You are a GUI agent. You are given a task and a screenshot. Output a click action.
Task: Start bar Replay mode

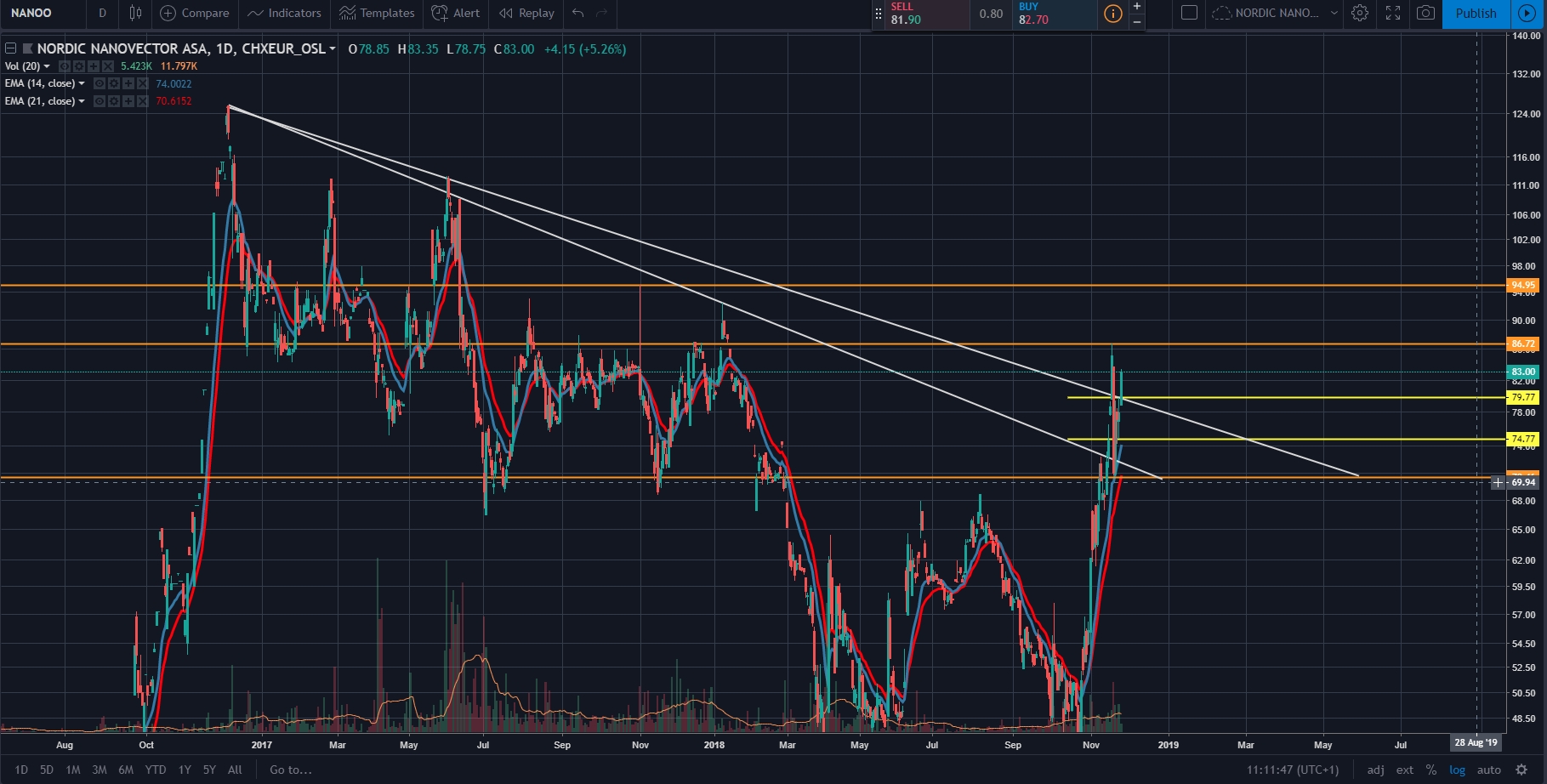coord(526,13)
